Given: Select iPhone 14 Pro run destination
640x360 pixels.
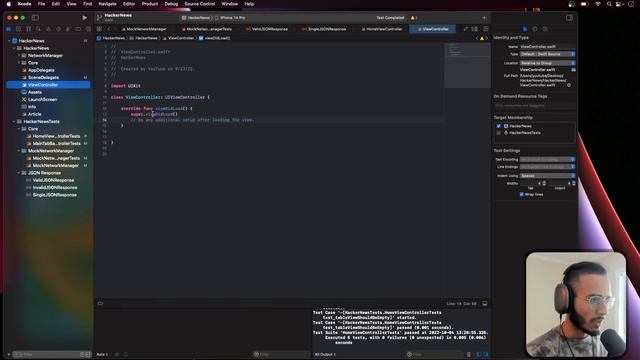Looking at the screenshot, I should pyautogui.click(x=230, y=18).
